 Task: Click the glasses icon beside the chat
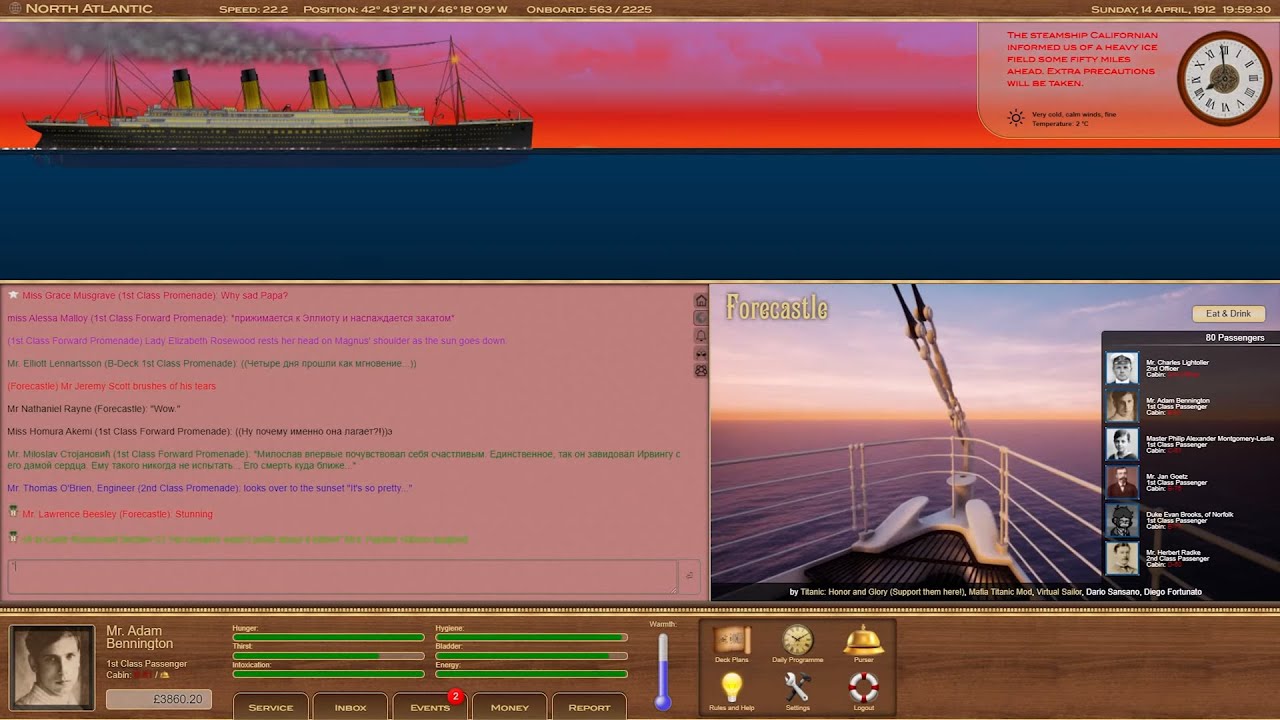[x=701, y=353]
